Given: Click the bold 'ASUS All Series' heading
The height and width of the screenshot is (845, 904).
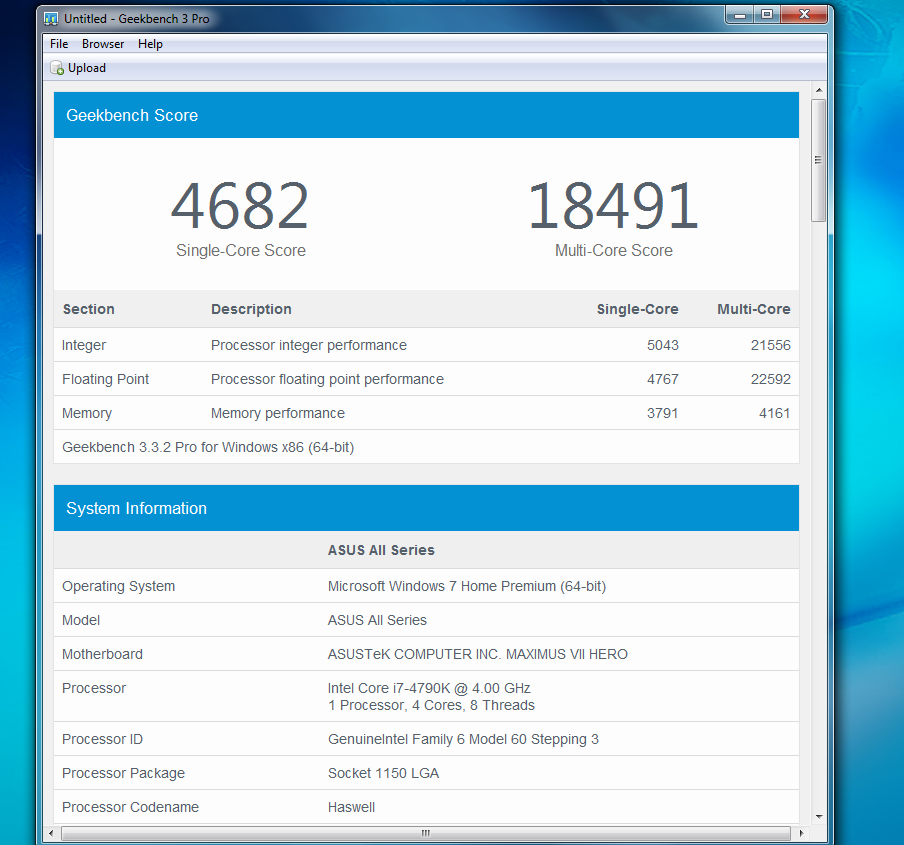Looking at the screenshot, I should pos(381,550).
